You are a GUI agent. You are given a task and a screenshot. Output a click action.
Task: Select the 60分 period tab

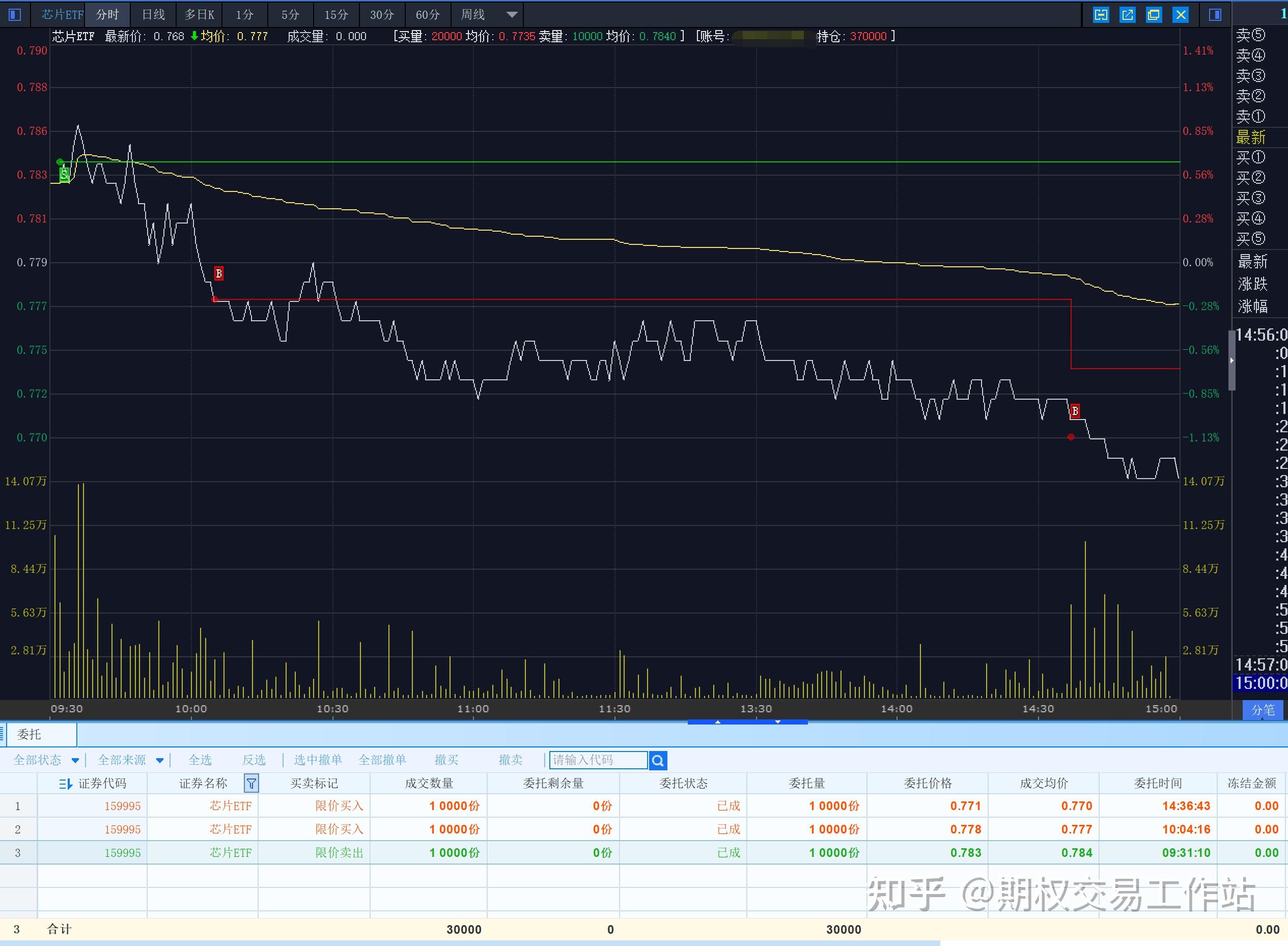point(428,15)
